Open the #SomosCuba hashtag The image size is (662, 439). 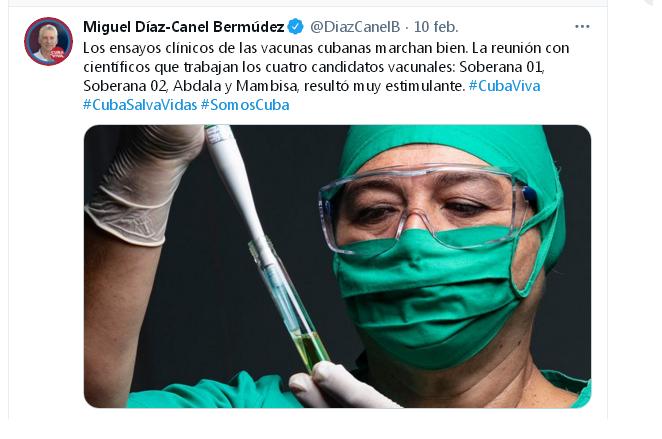pos(245,105)
